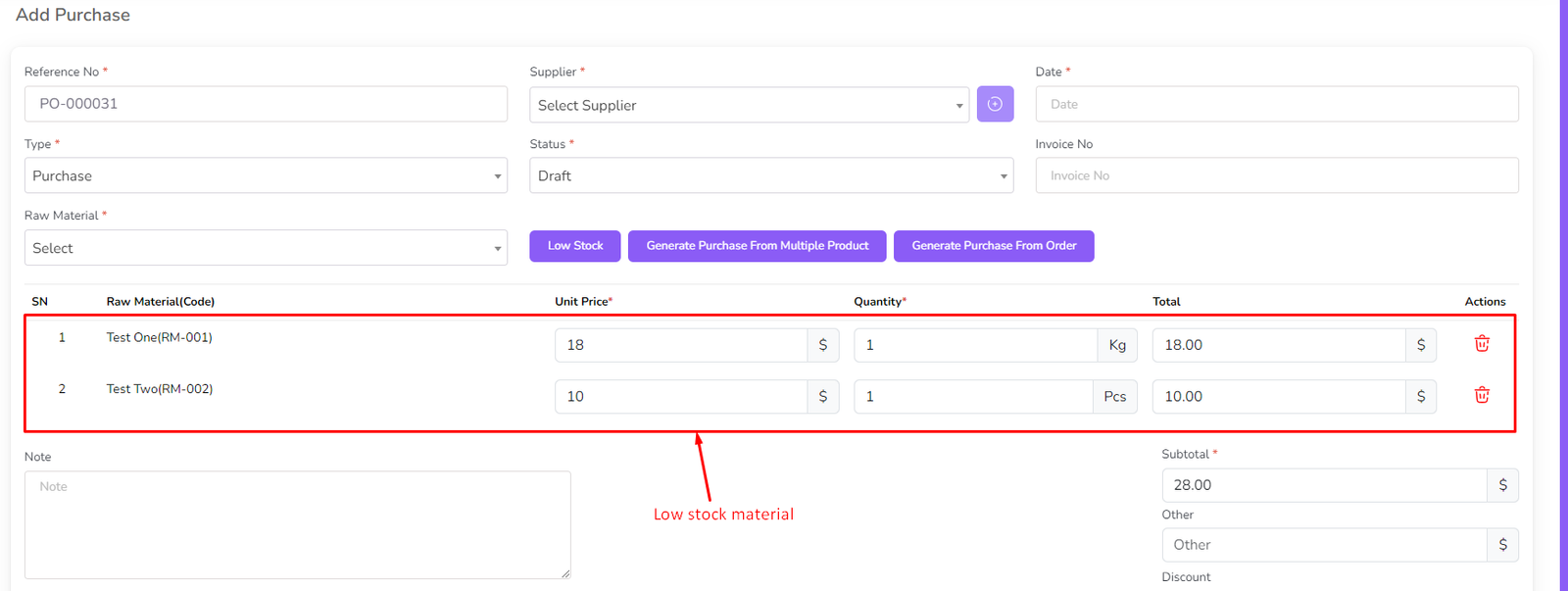The image size is (1568, 591).
Task: Click the Low Stock button
Action: point(575,246)
